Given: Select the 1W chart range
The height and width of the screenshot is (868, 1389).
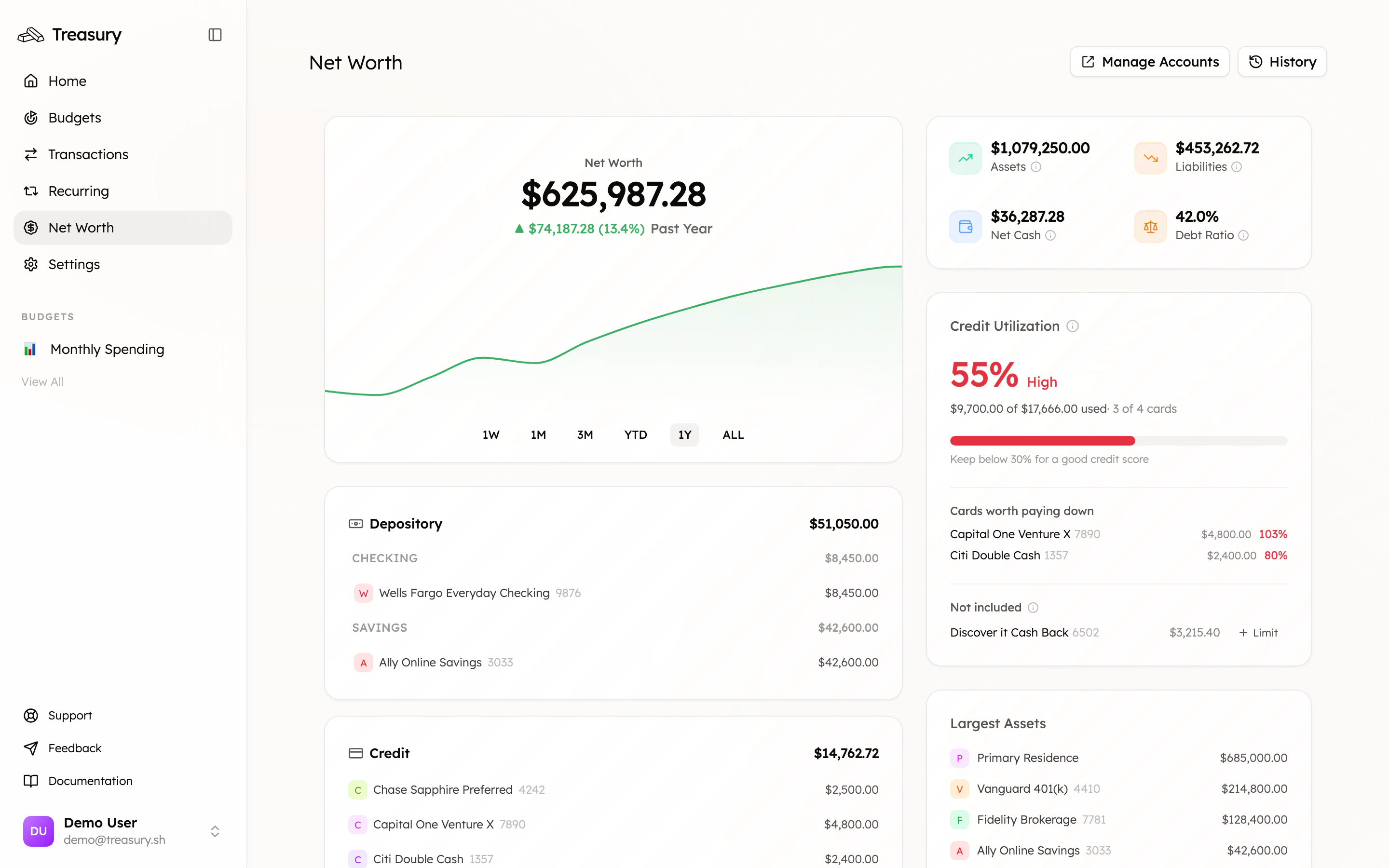Looking at the screenshot, I should pyautogui.click(x=491, y=434).
